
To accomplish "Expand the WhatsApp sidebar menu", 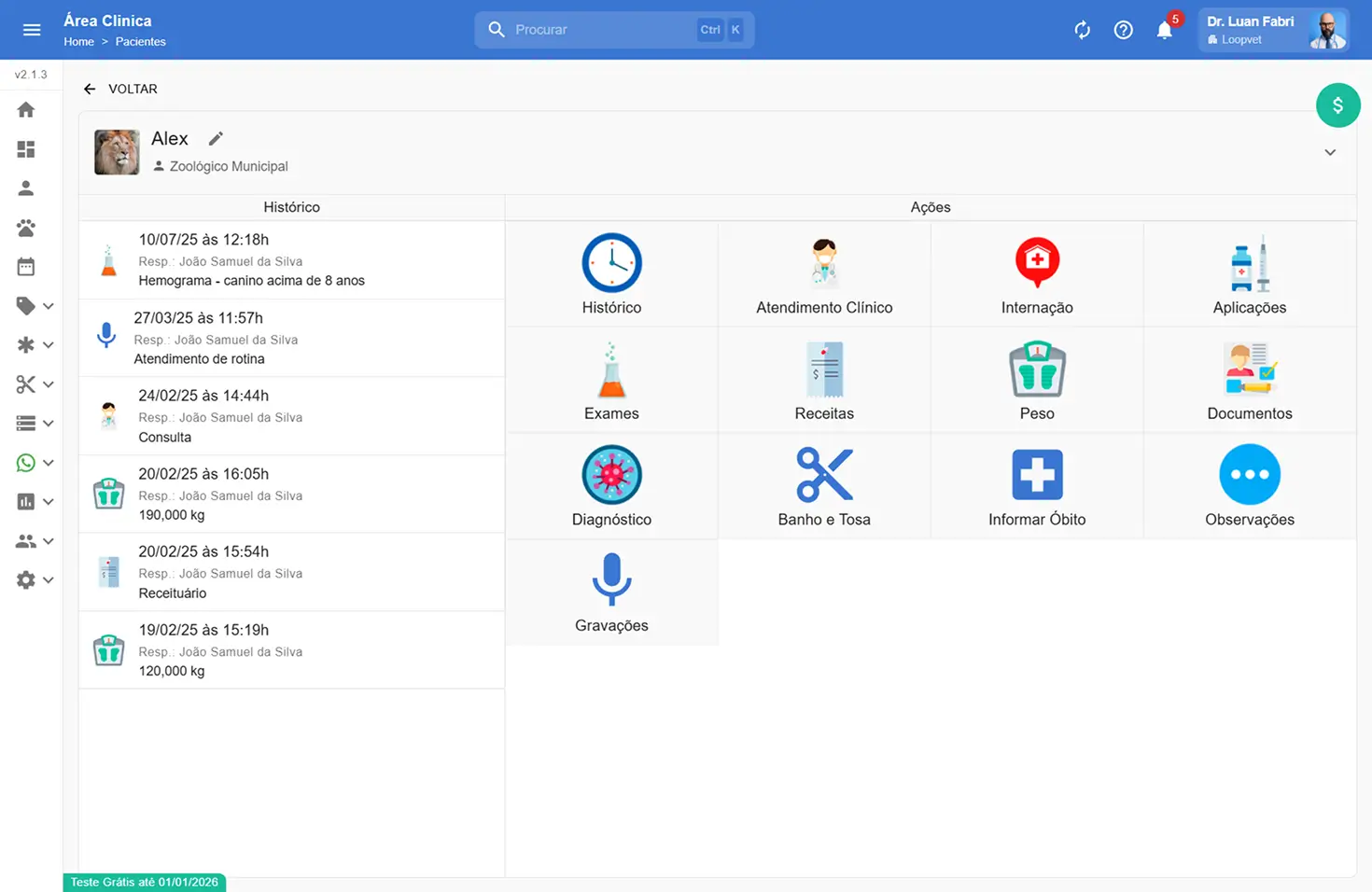I will [35, 463].
